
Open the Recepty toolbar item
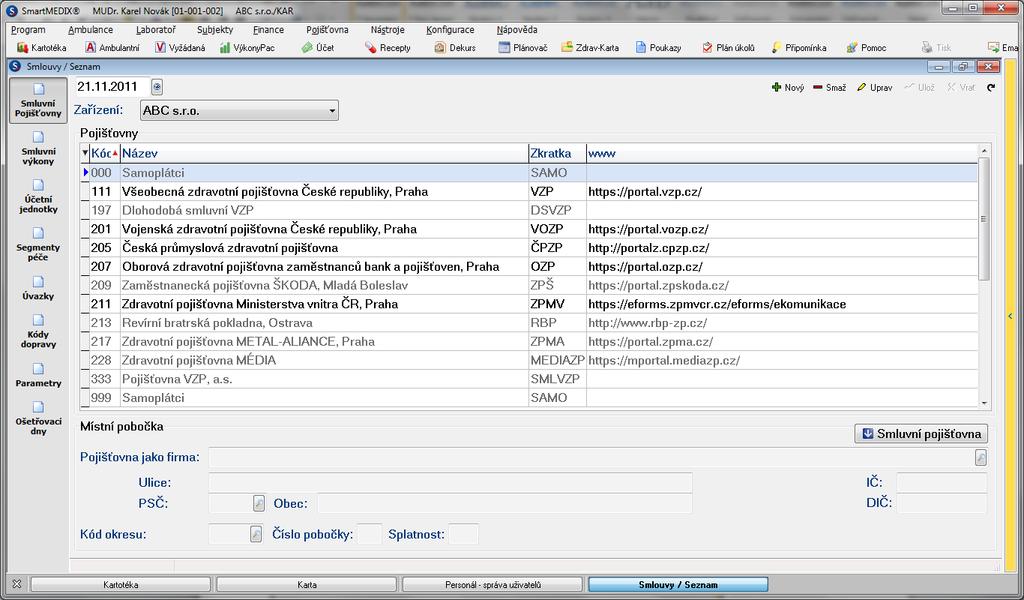point(388,48)
